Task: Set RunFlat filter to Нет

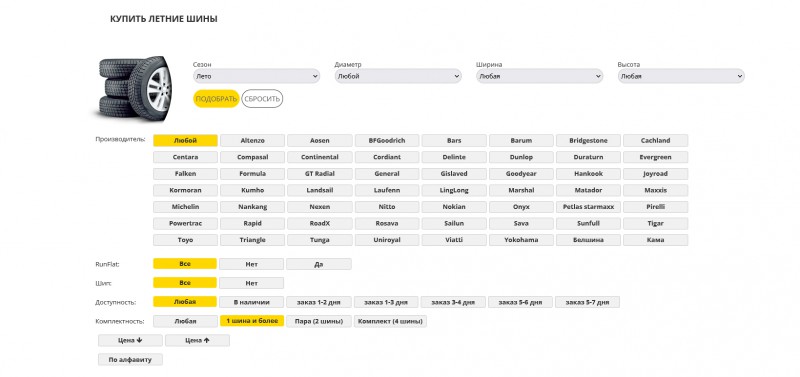Action: pos(252,264)
